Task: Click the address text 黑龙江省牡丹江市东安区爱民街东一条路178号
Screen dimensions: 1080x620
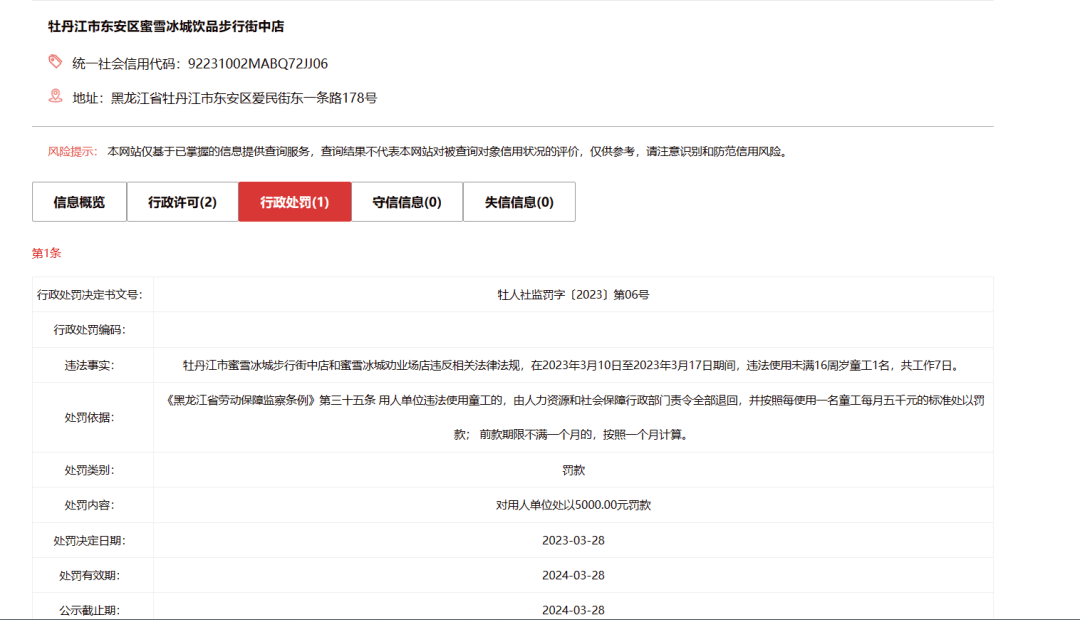Action: [244, 98]
